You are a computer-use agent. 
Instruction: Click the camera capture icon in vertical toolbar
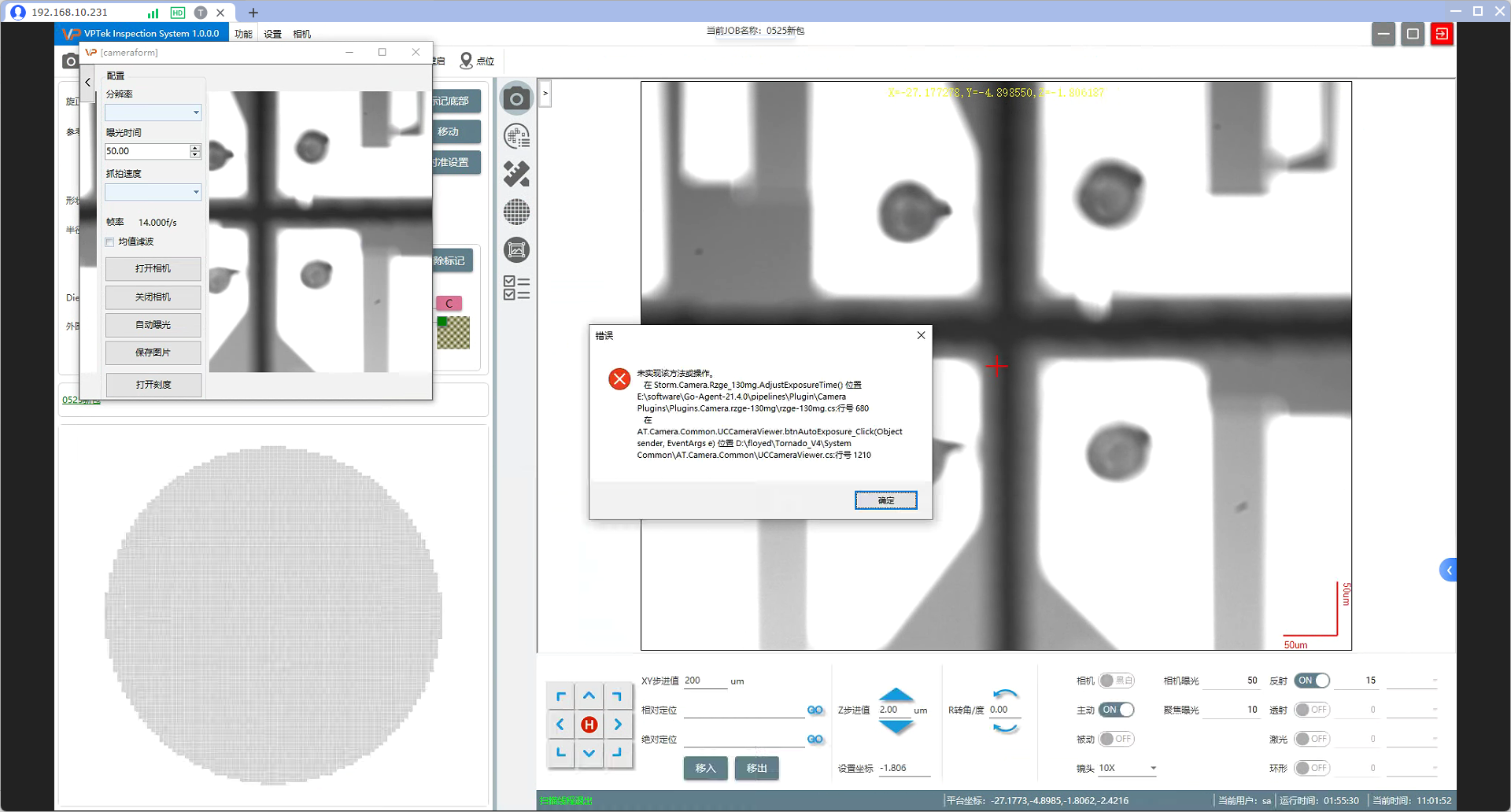[516, 98]
